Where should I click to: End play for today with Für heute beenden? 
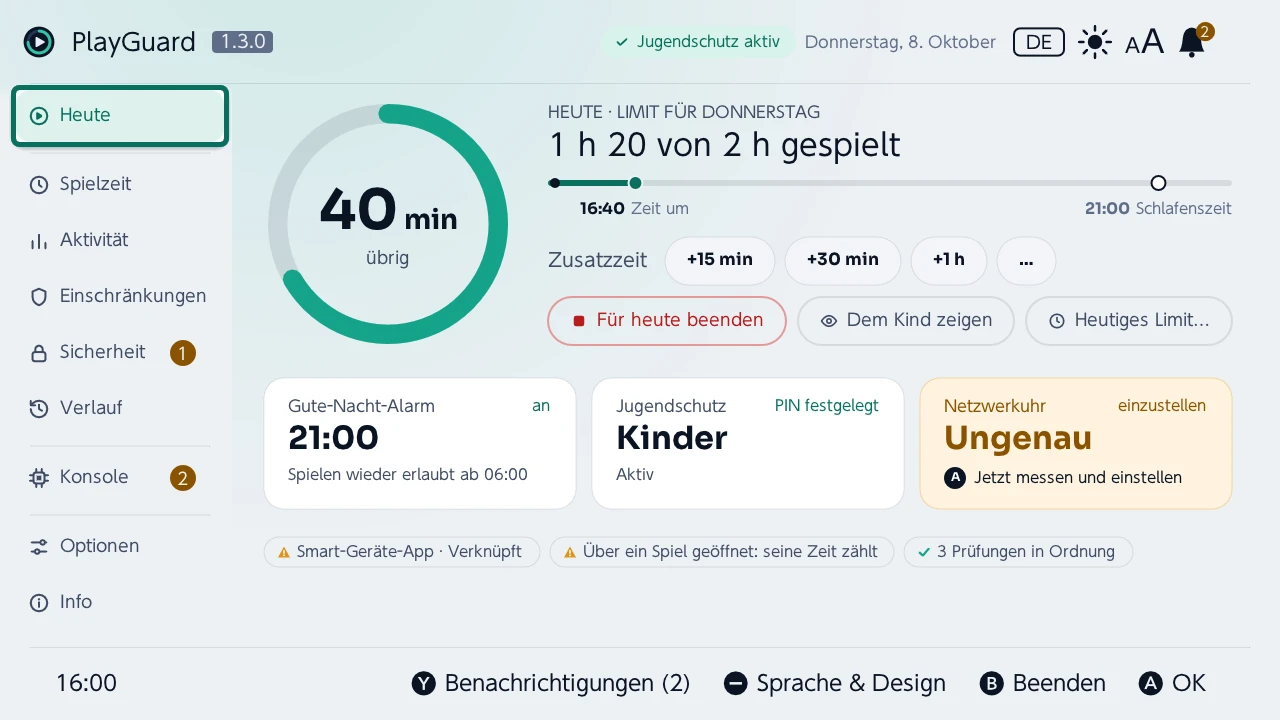point(667,321)
